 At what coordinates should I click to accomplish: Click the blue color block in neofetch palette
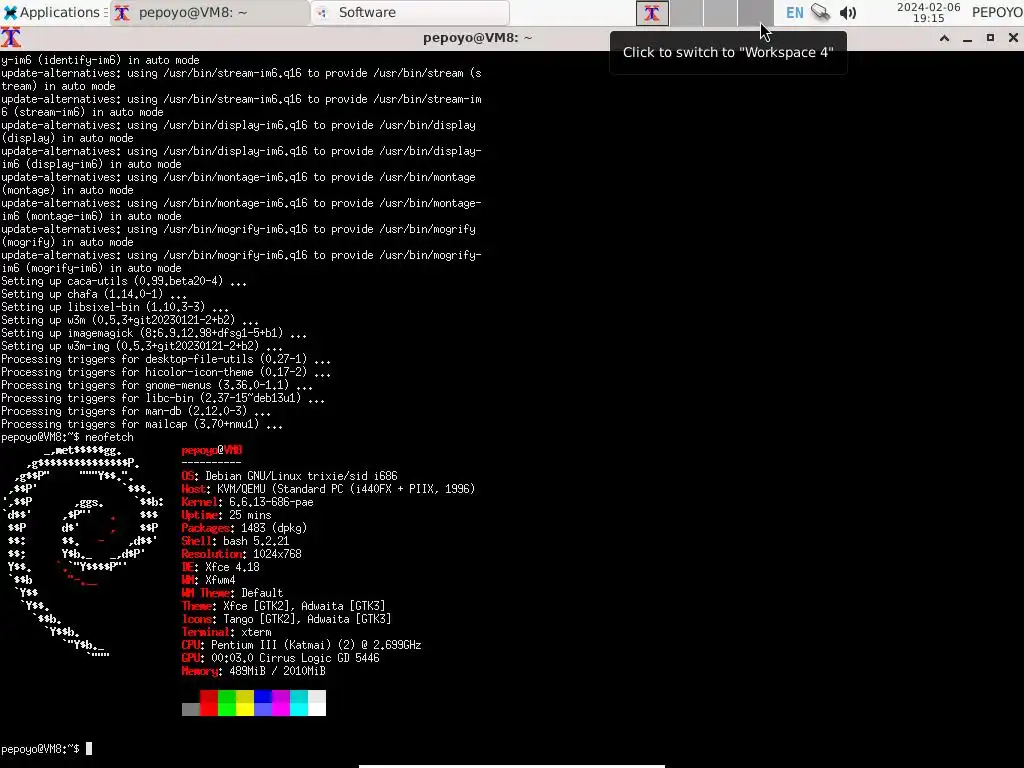[263, 703]
